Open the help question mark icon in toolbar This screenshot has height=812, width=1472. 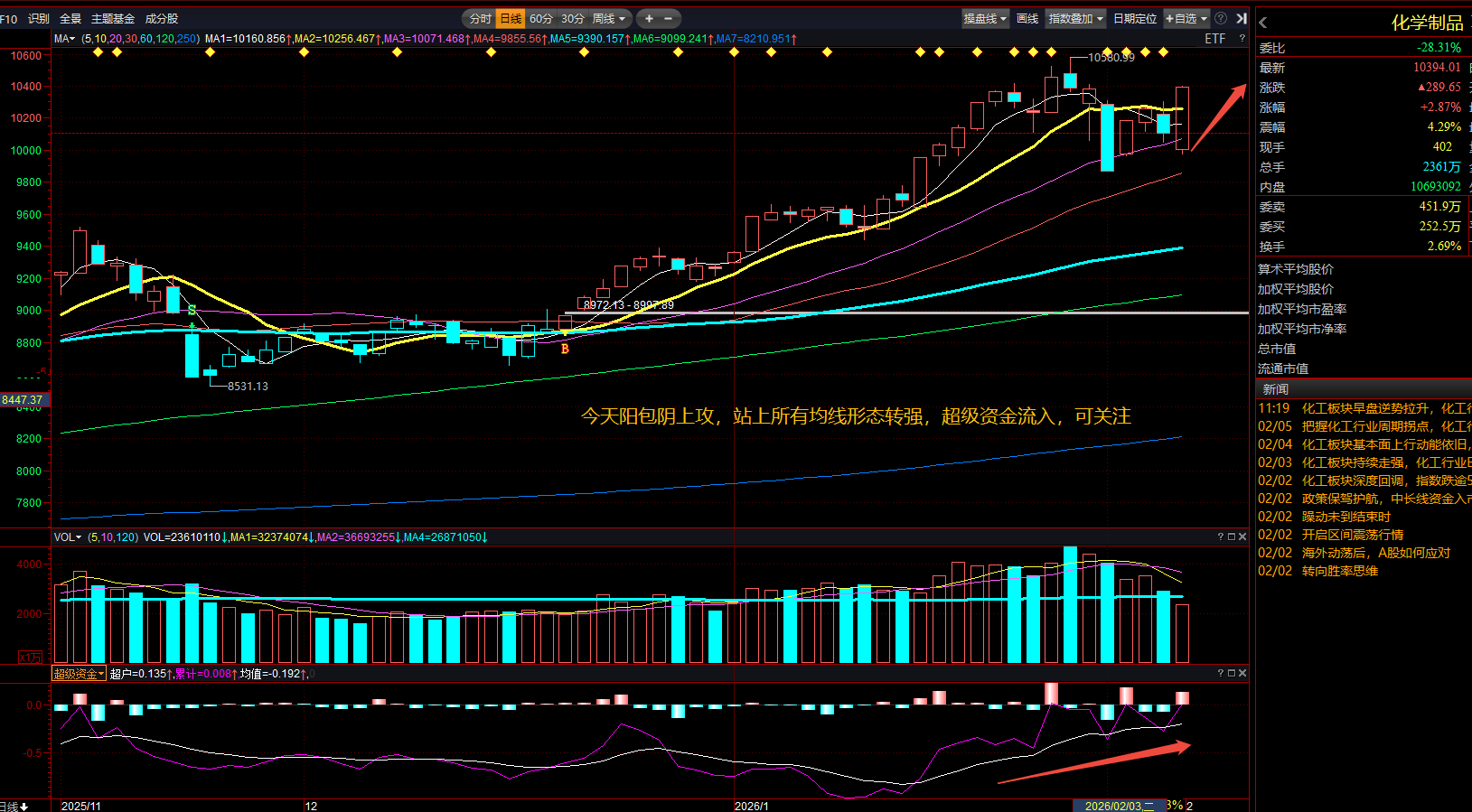click(1221, 18)
